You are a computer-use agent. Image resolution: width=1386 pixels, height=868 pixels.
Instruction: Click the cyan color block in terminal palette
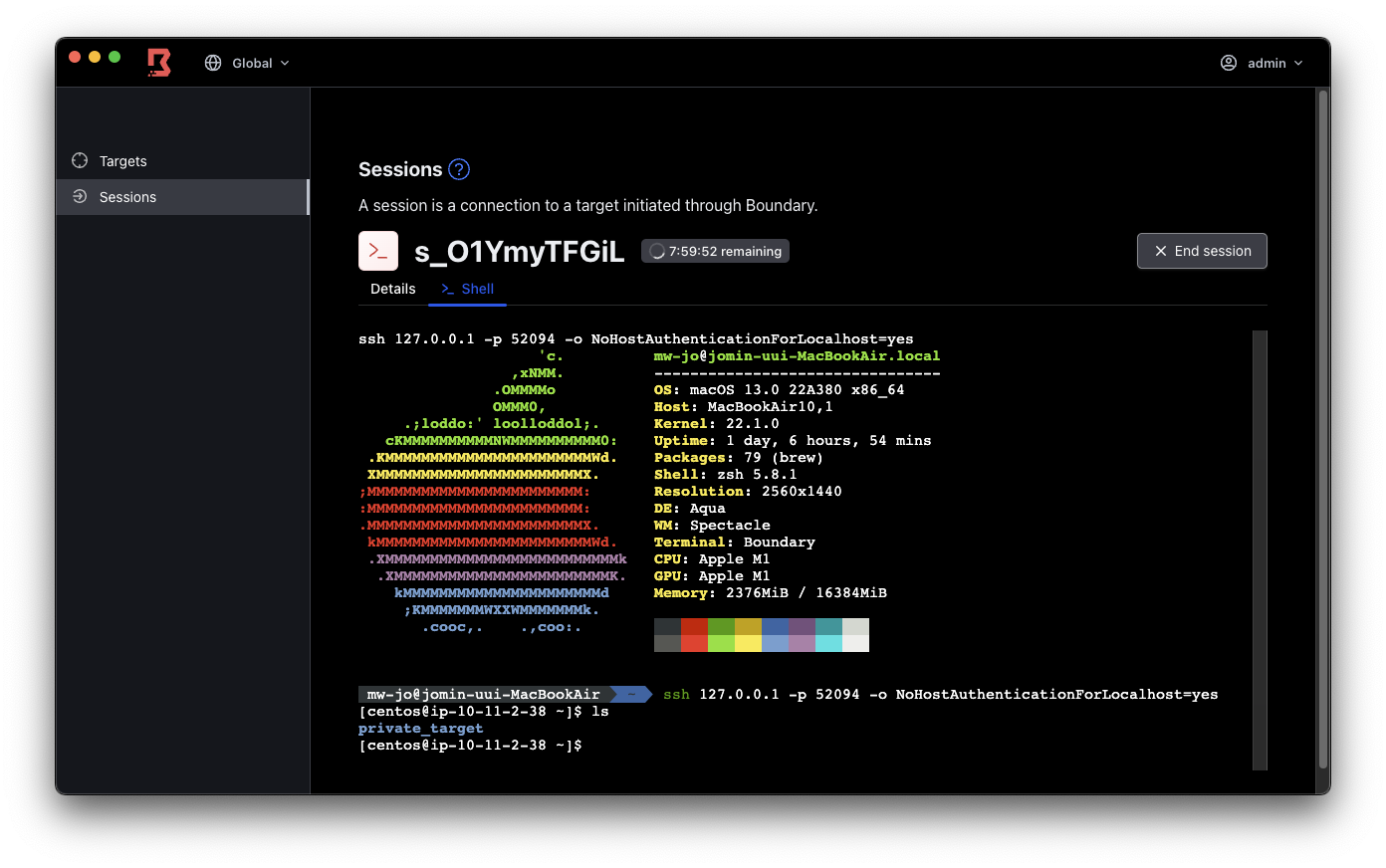point(828,635)
